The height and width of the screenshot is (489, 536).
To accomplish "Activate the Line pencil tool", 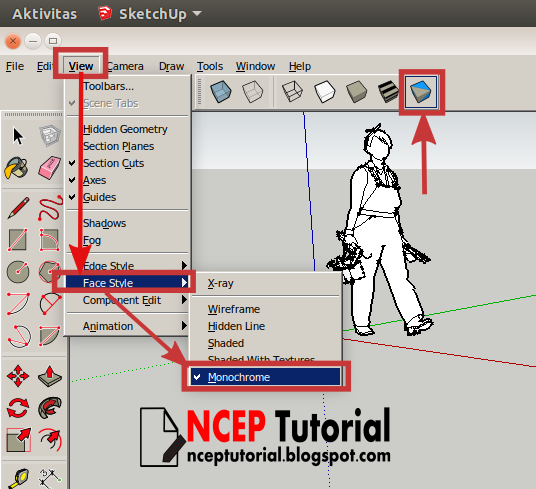I will click(x=18, y=208).
